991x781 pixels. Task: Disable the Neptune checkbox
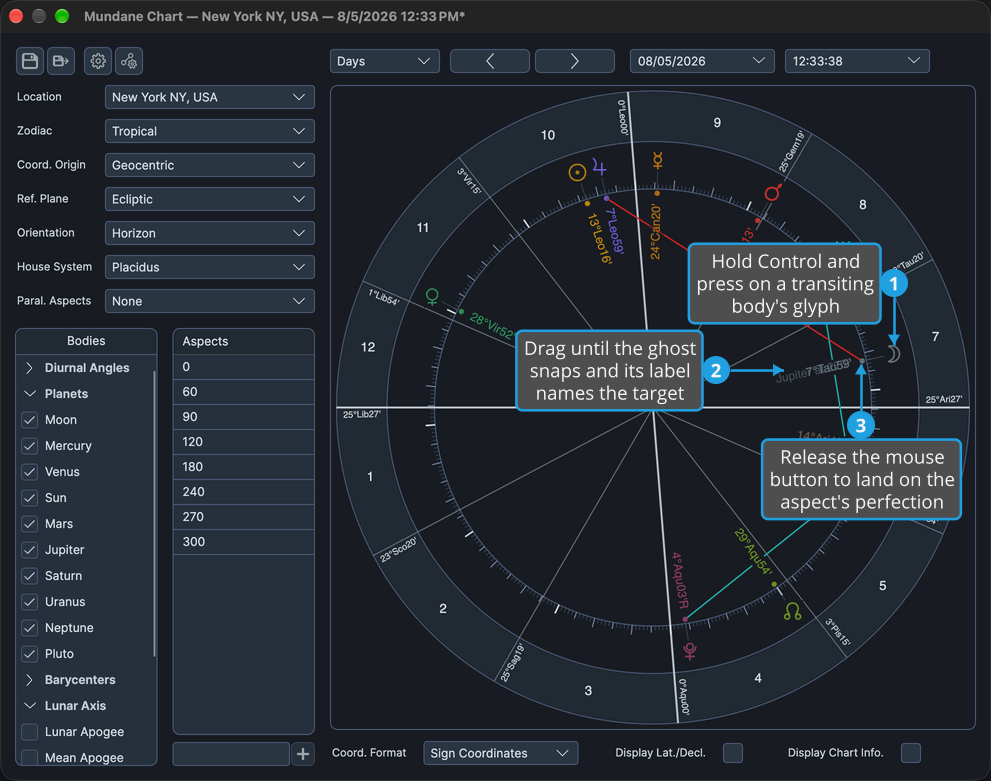30,627
